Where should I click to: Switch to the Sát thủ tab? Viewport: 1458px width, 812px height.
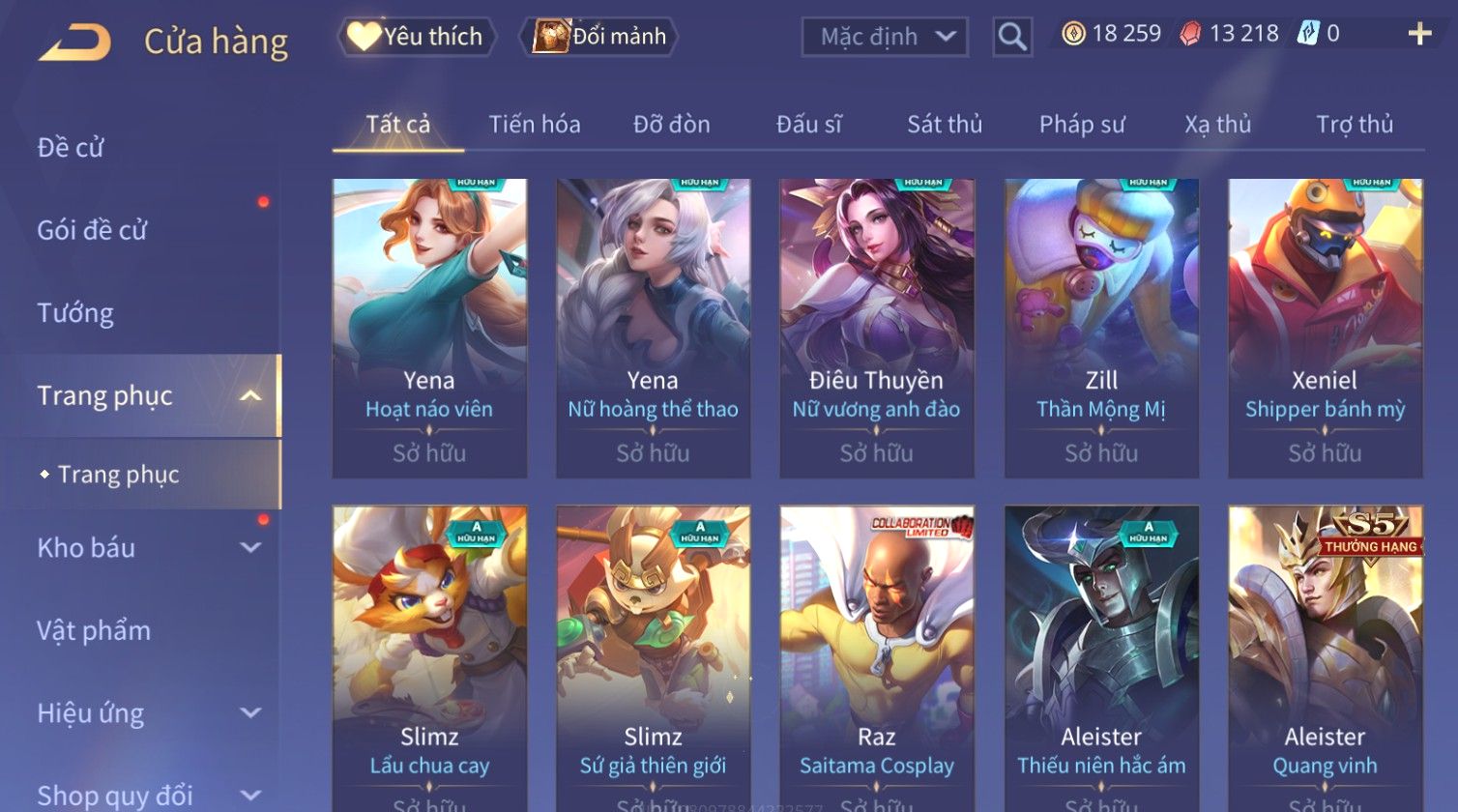tap(945, 125)
